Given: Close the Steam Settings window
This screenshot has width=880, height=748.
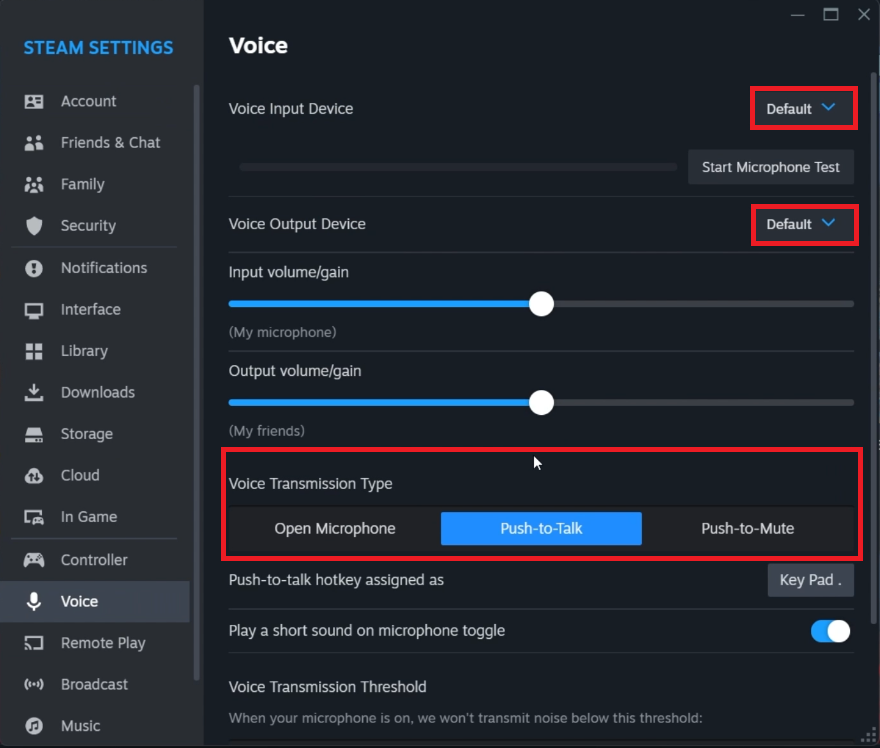Looking at the screenshot, I should pos(864,15).
